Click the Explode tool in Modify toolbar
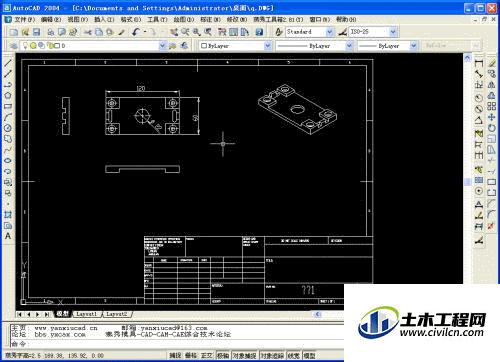The image size is (500, 362). (x=492, y=226)
